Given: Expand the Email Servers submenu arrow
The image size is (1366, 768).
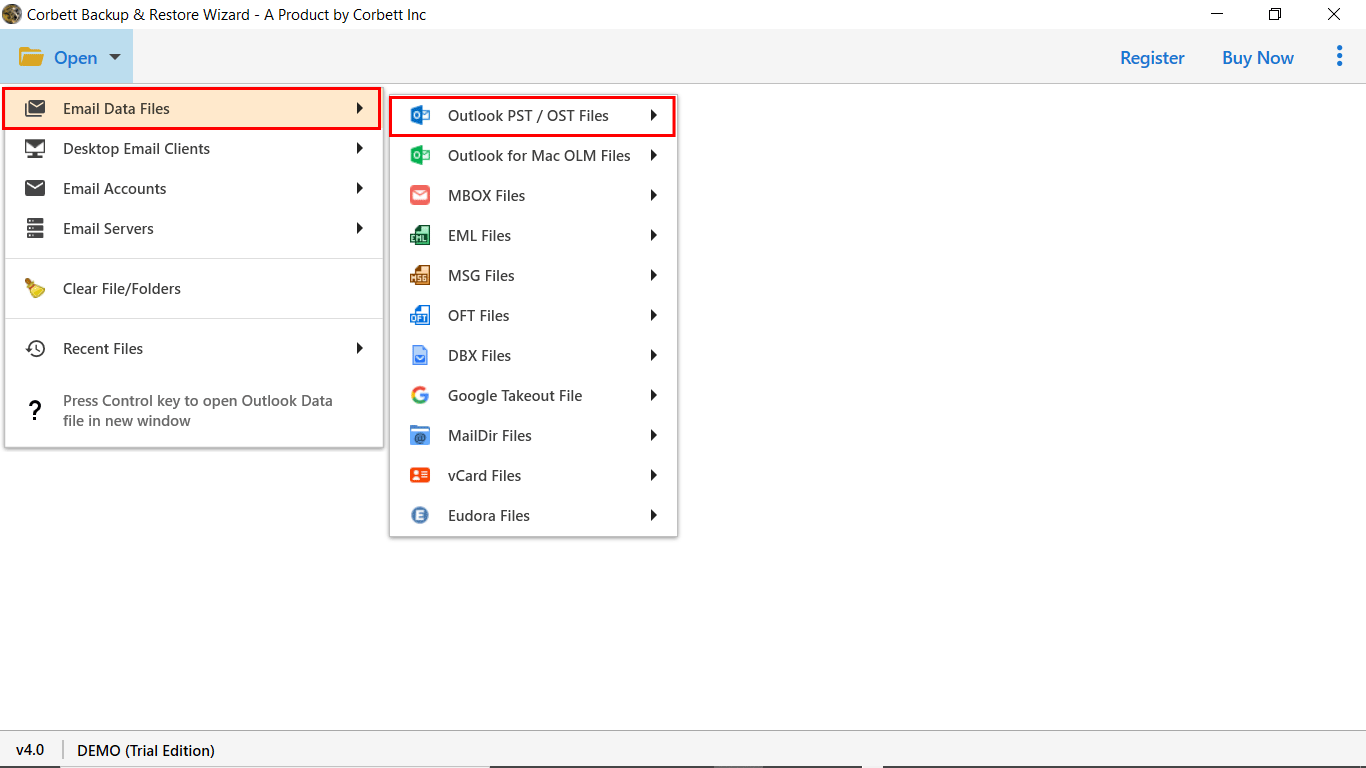Looking at the screenshot, I should click(359, 228).
